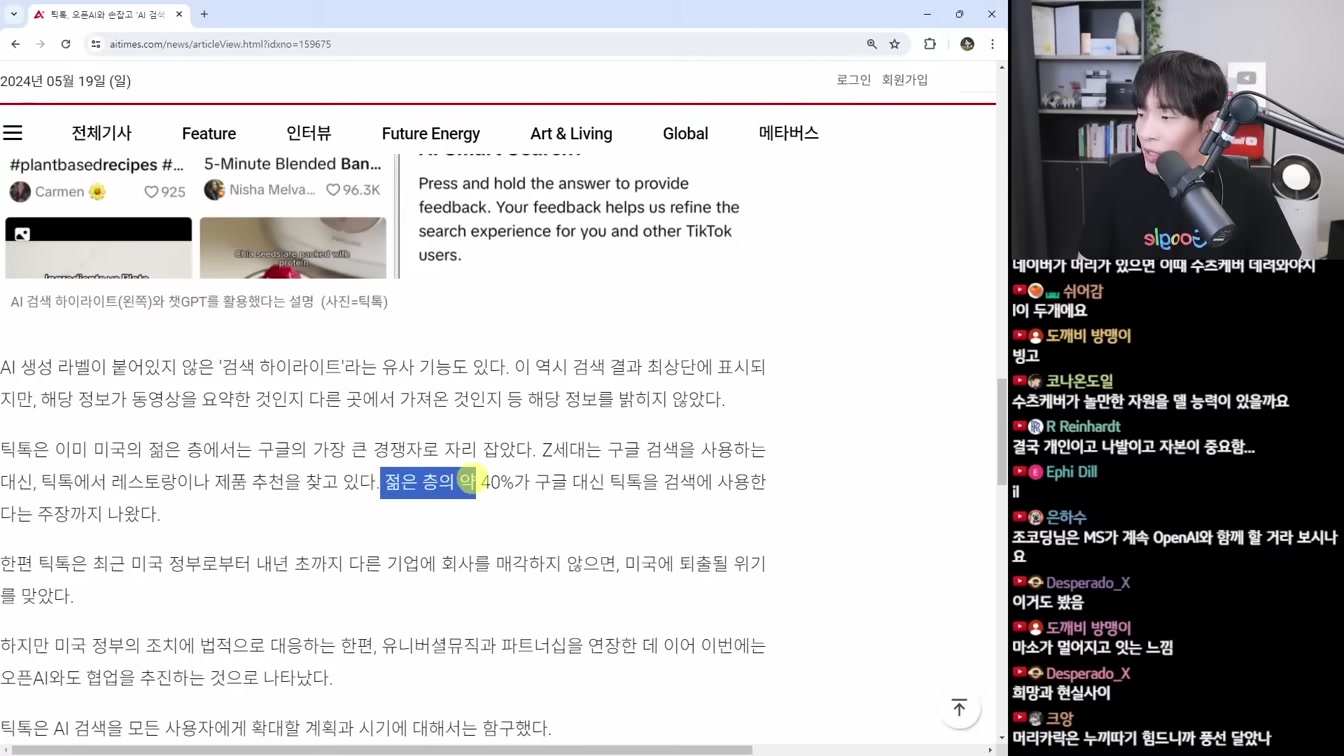Jump to top with the up-arrow button
This screenshot has width=1344, height=756.
959,708
